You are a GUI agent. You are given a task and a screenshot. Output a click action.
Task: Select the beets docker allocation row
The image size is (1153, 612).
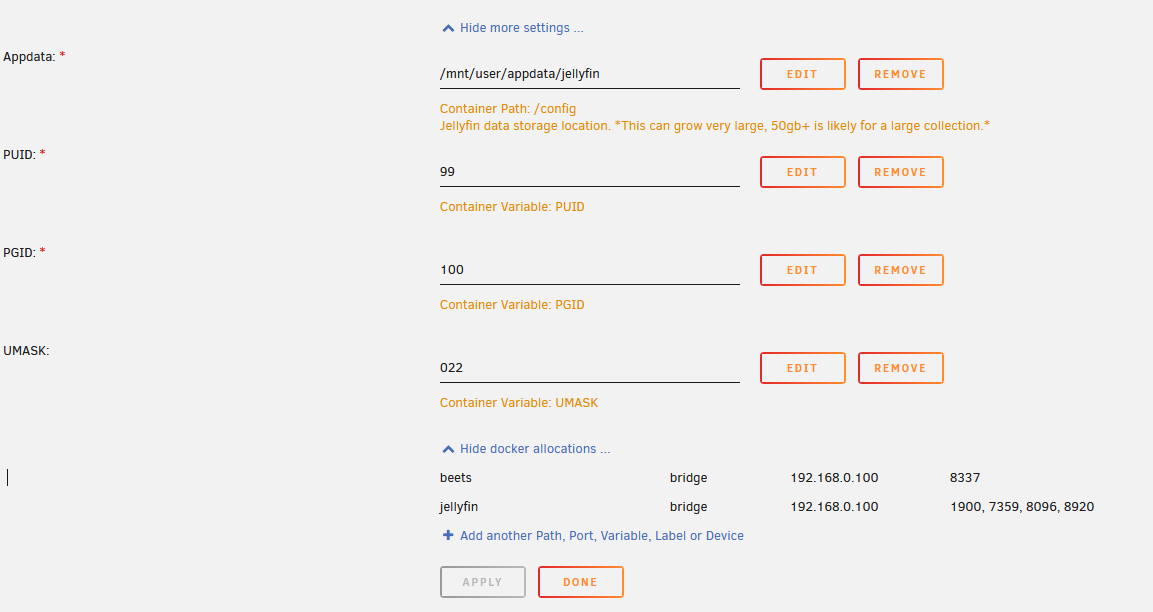(456, 478)
